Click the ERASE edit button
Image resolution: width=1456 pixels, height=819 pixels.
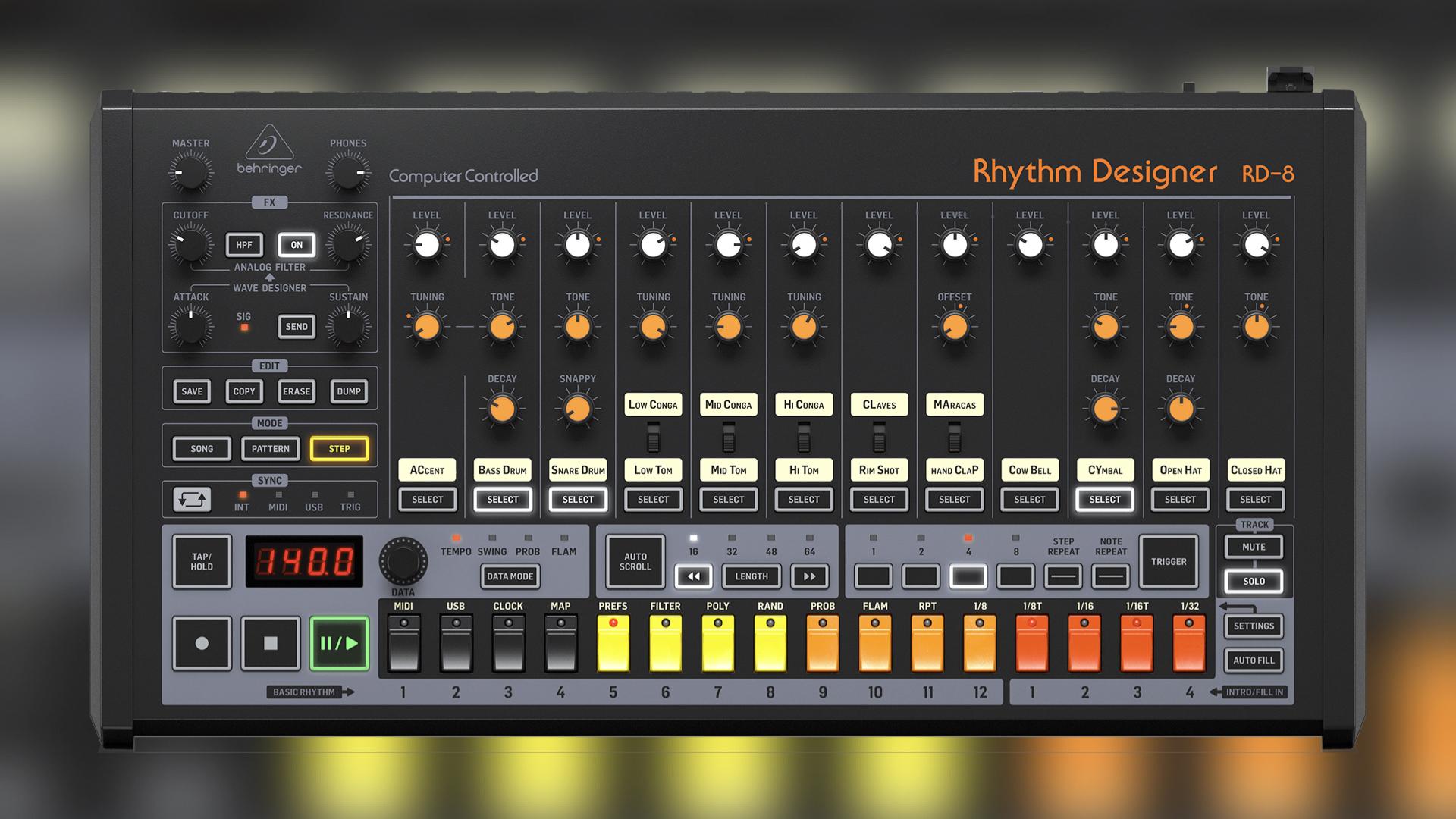click(297, 391)
